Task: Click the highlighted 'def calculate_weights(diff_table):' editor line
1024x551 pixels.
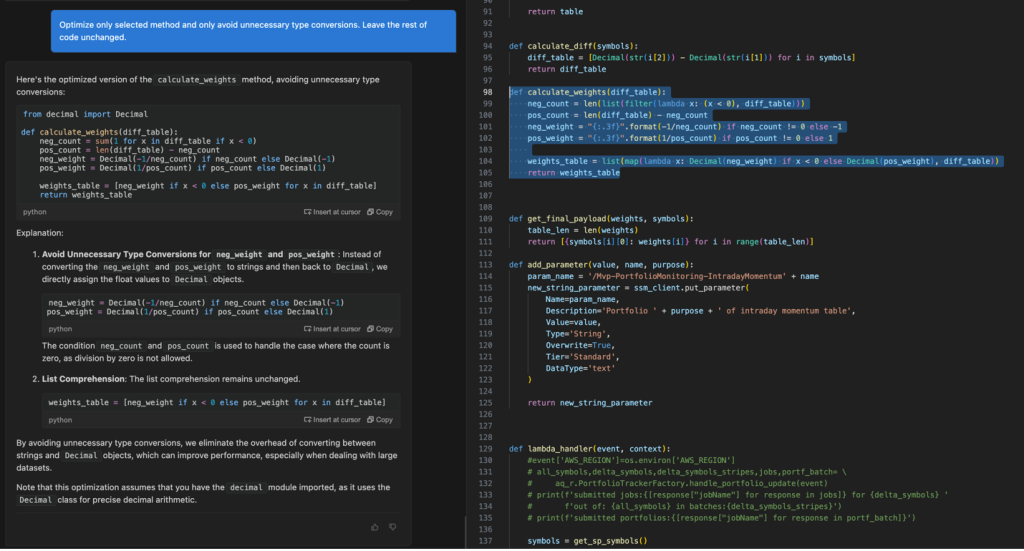Action: point(588,92)
